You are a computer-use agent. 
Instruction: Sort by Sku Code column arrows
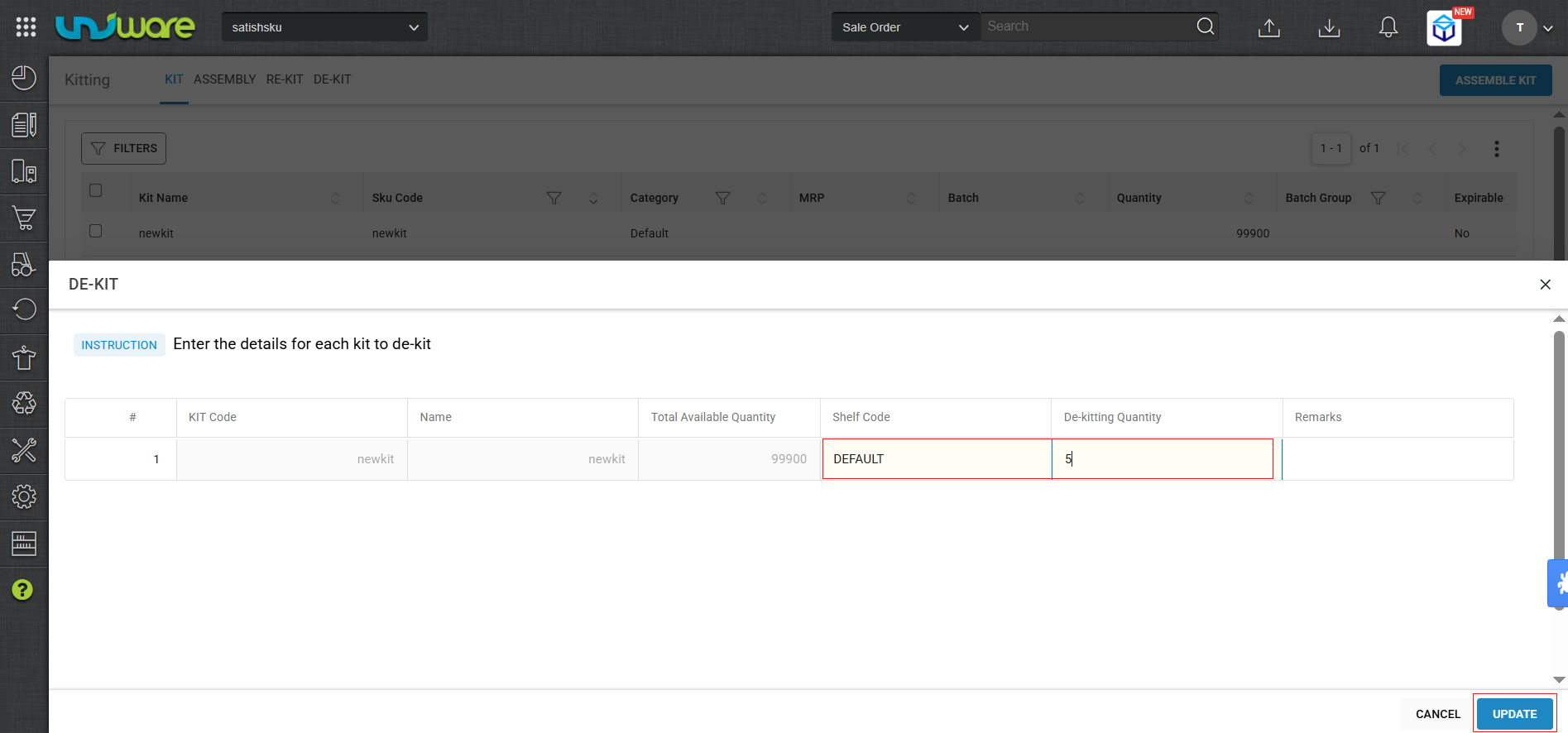point(593,198)
